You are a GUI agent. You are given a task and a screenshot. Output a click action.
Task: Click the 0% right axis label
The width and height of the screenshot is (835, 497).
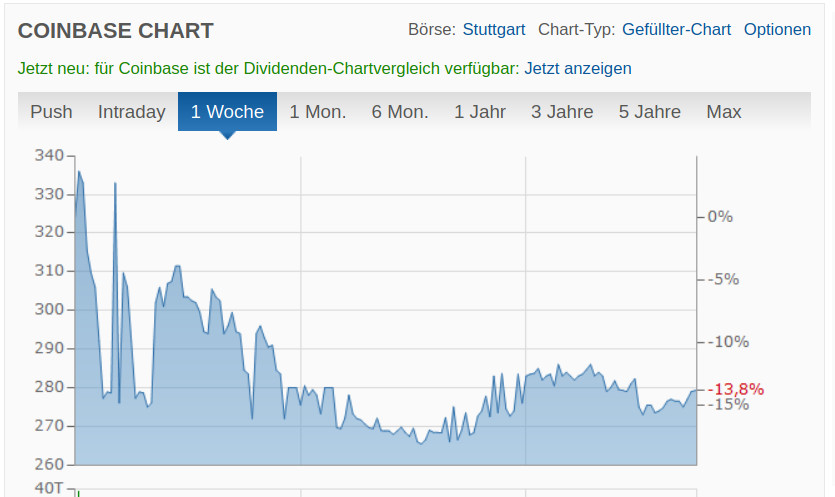point(720,217)
